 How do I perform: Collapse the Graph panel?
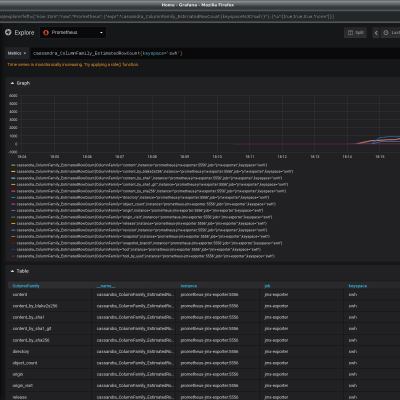20,83
